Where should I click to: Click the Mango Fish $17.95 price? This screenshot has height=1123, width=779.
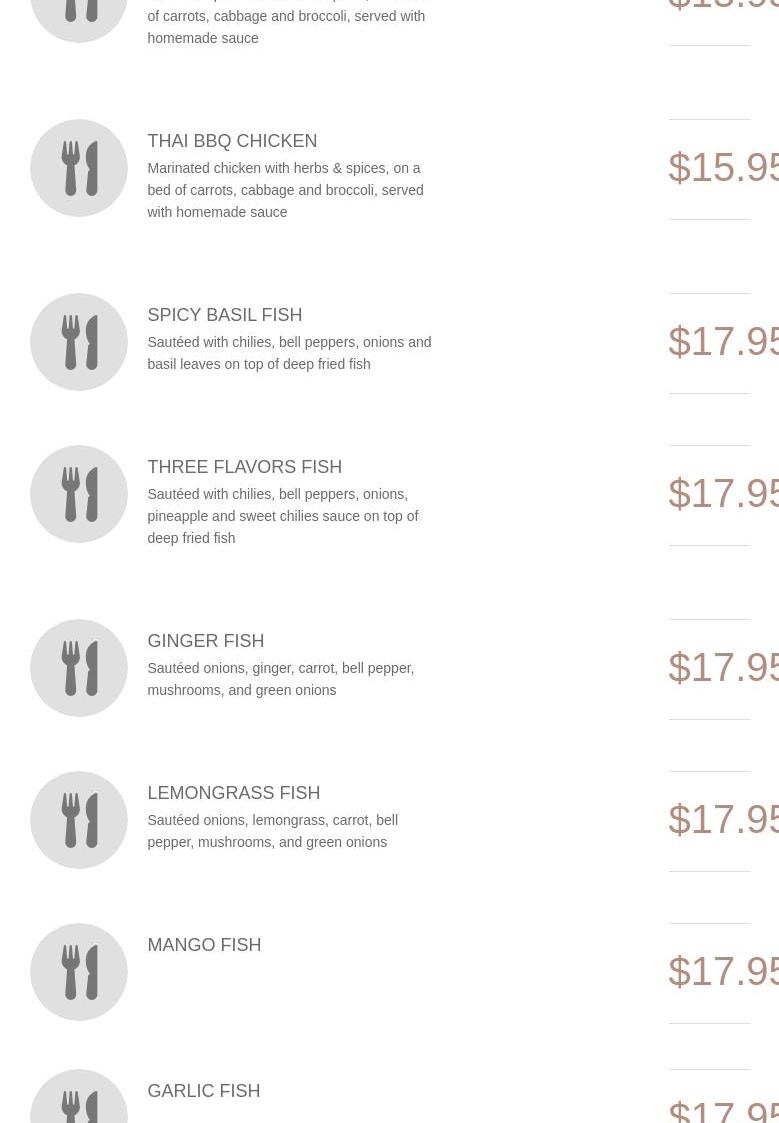pos(722,972)
